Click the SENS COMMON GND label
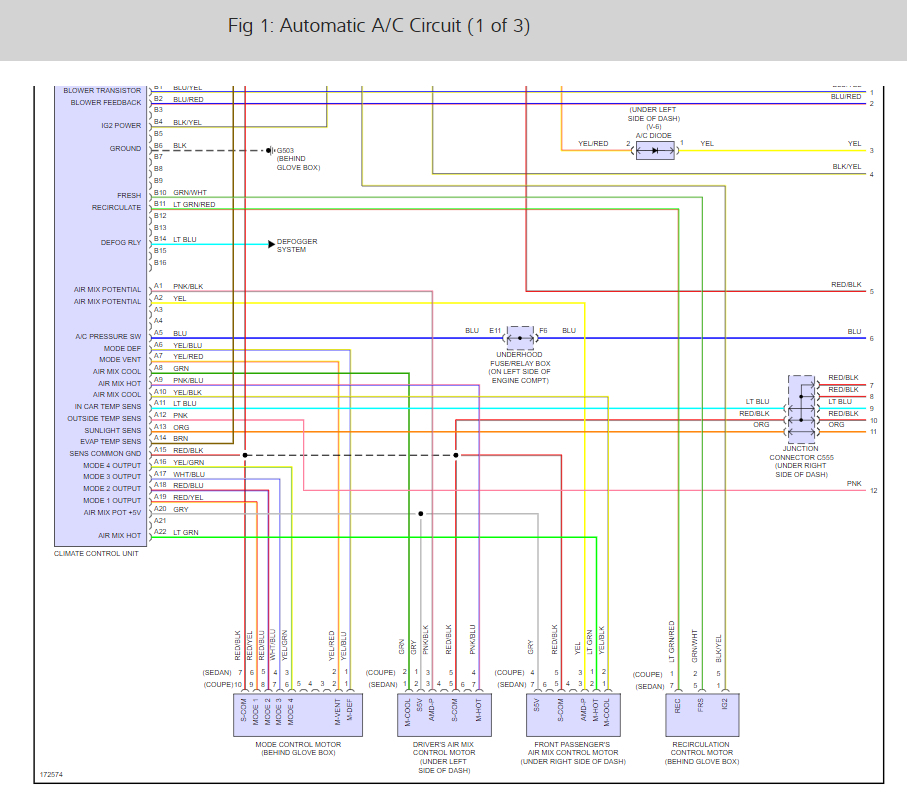 (105, 454)
